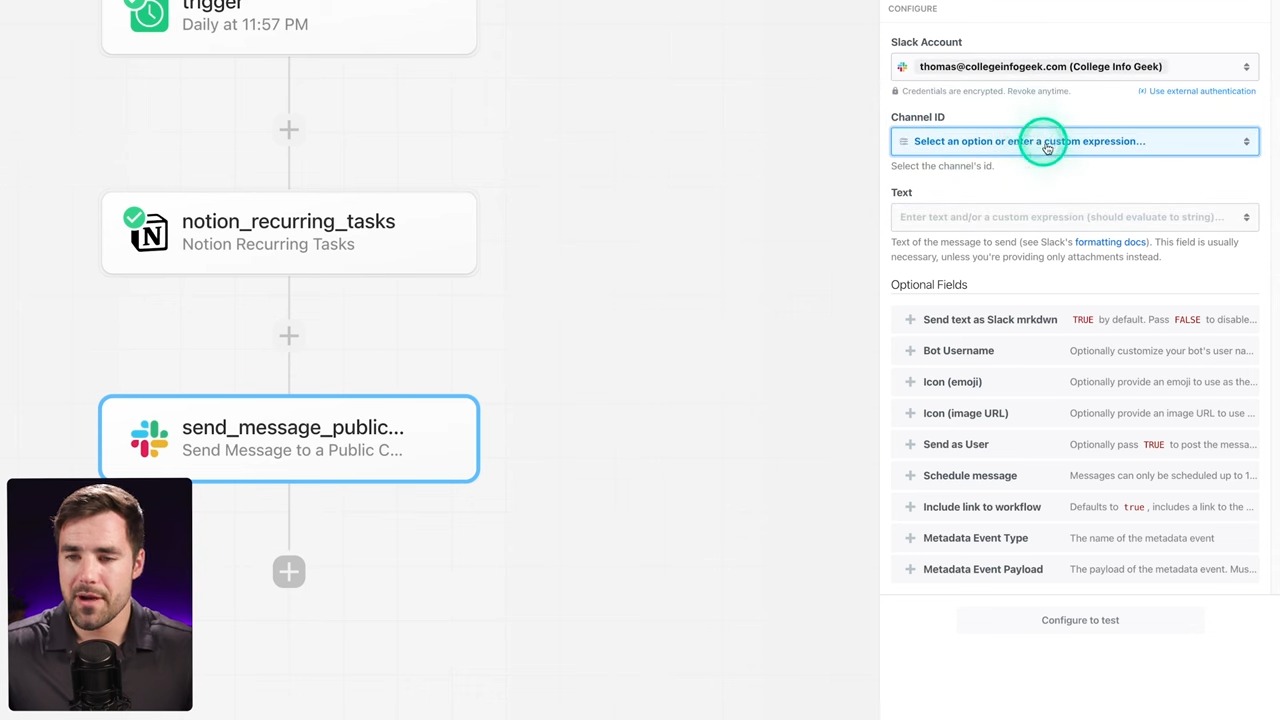The width and height of the screenshot is (1280, 720).
Task: Click the Configure to test button
Action: [x=1080, y=620]
